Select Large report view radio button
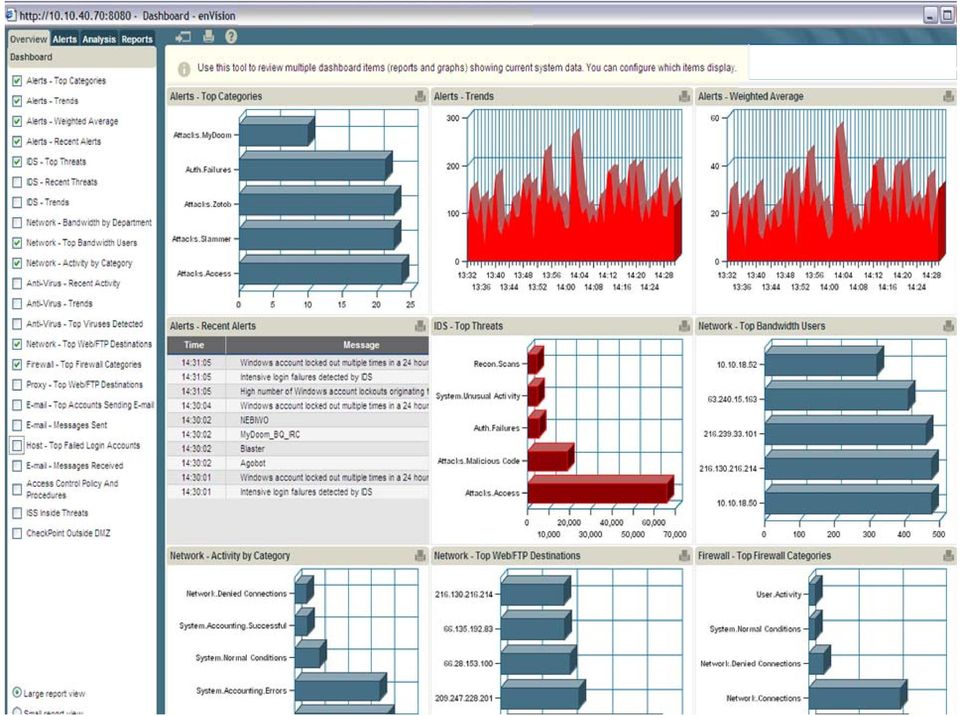 (x=17, y=693)
